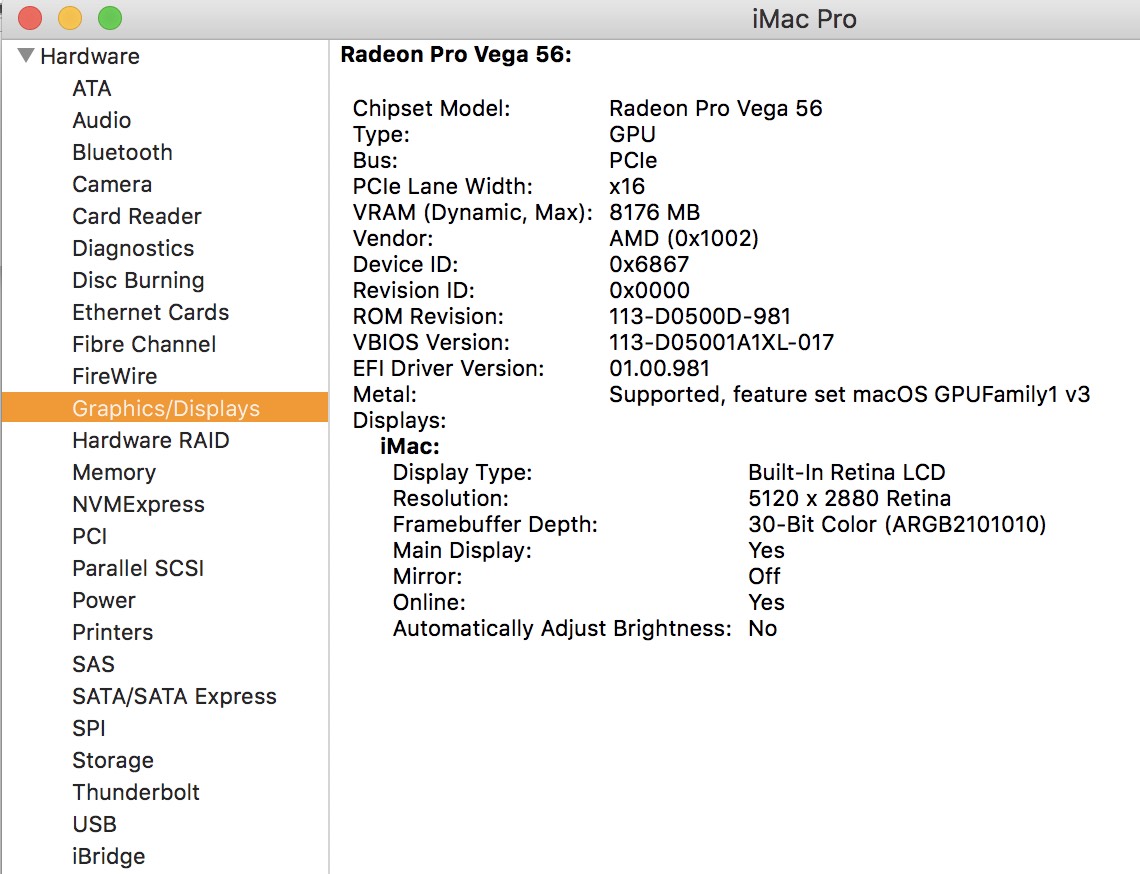Click the Vendor value AMD (0x1002)
1140x874 pixels.
(x=683, y=238)
